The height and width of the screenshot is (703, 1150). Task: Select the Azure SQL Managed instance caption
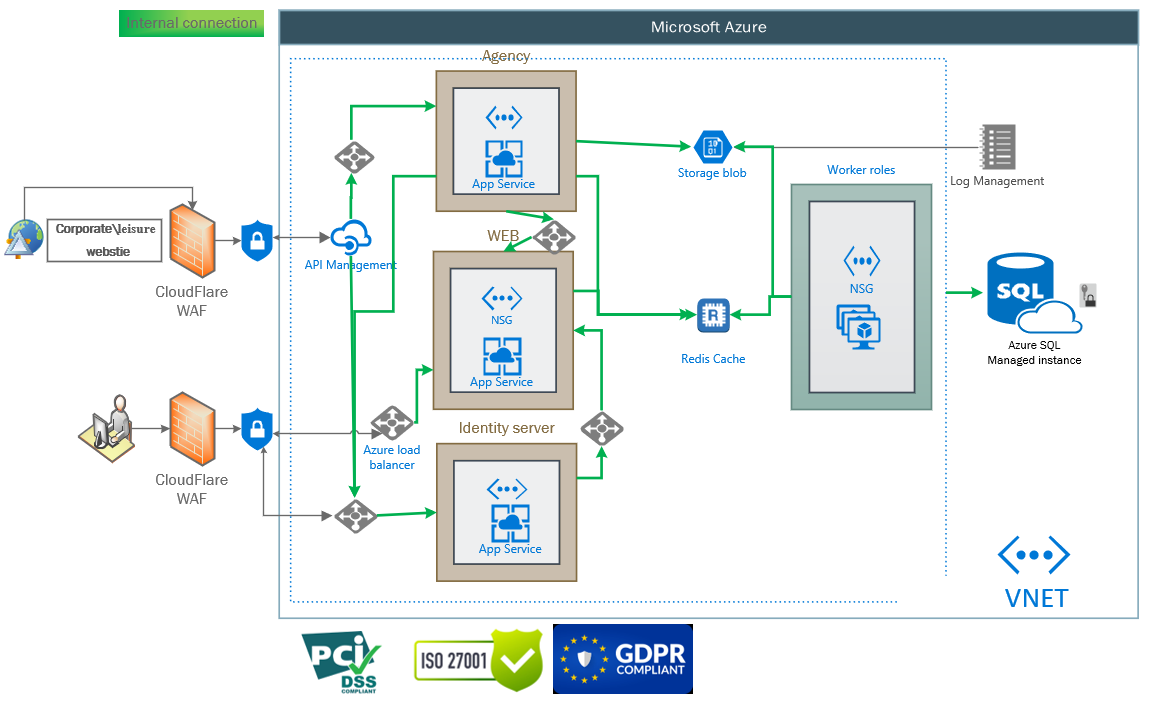[x=1034, y=353]
